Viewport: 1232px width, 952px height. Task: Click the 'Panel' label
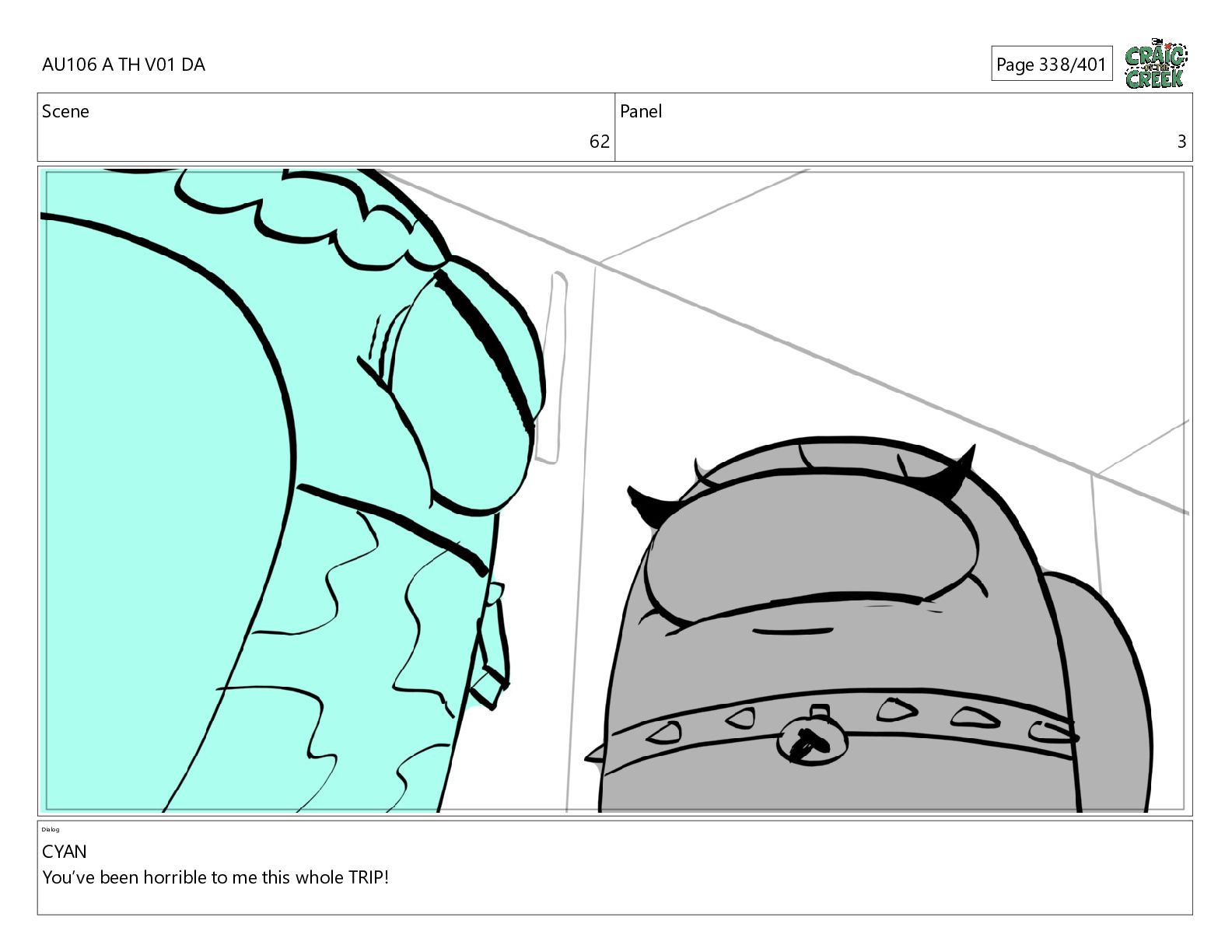click(641, 111)
